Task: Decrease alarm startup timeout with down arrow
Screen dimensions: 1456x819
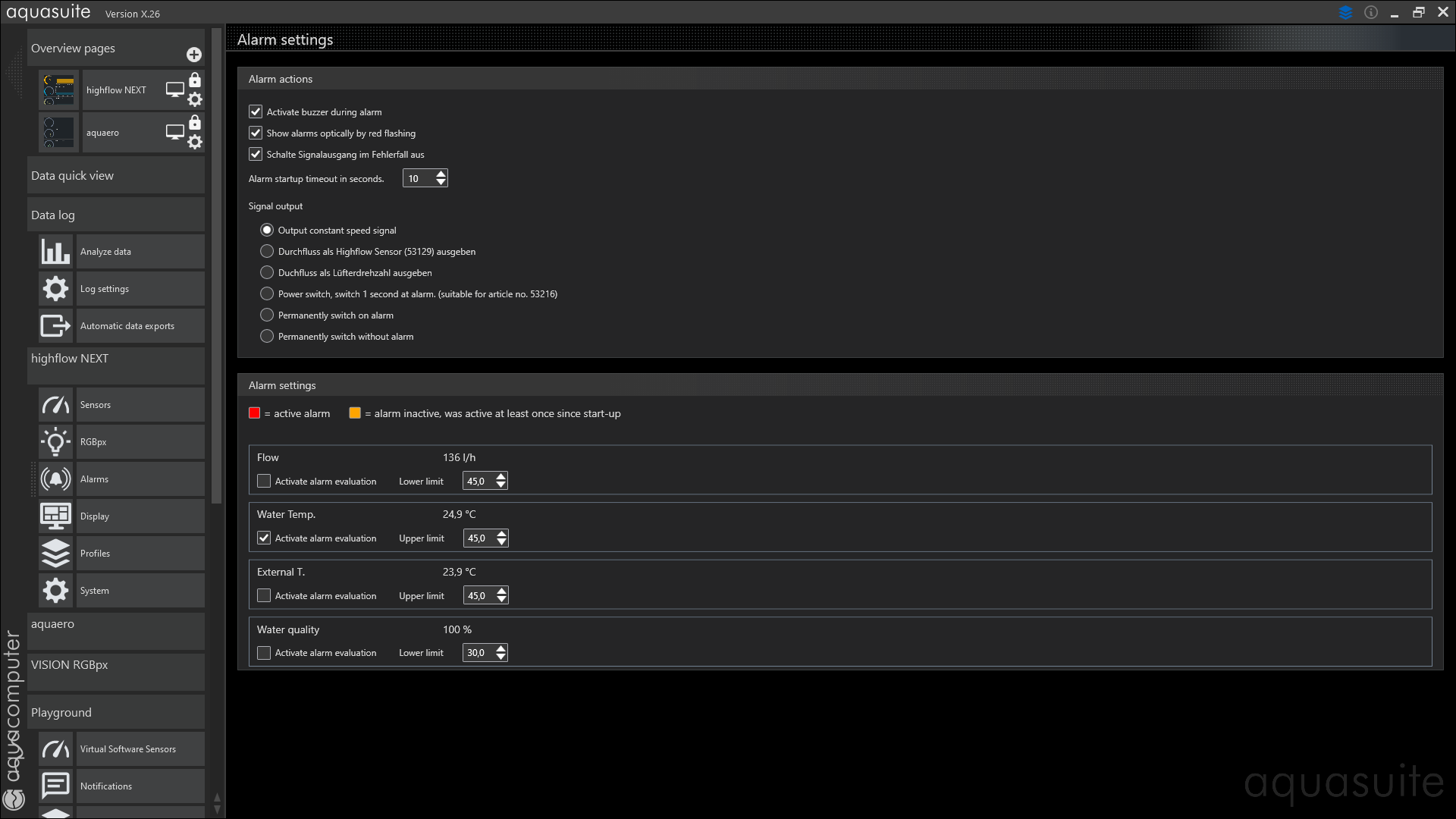Action: coord(441,183)
